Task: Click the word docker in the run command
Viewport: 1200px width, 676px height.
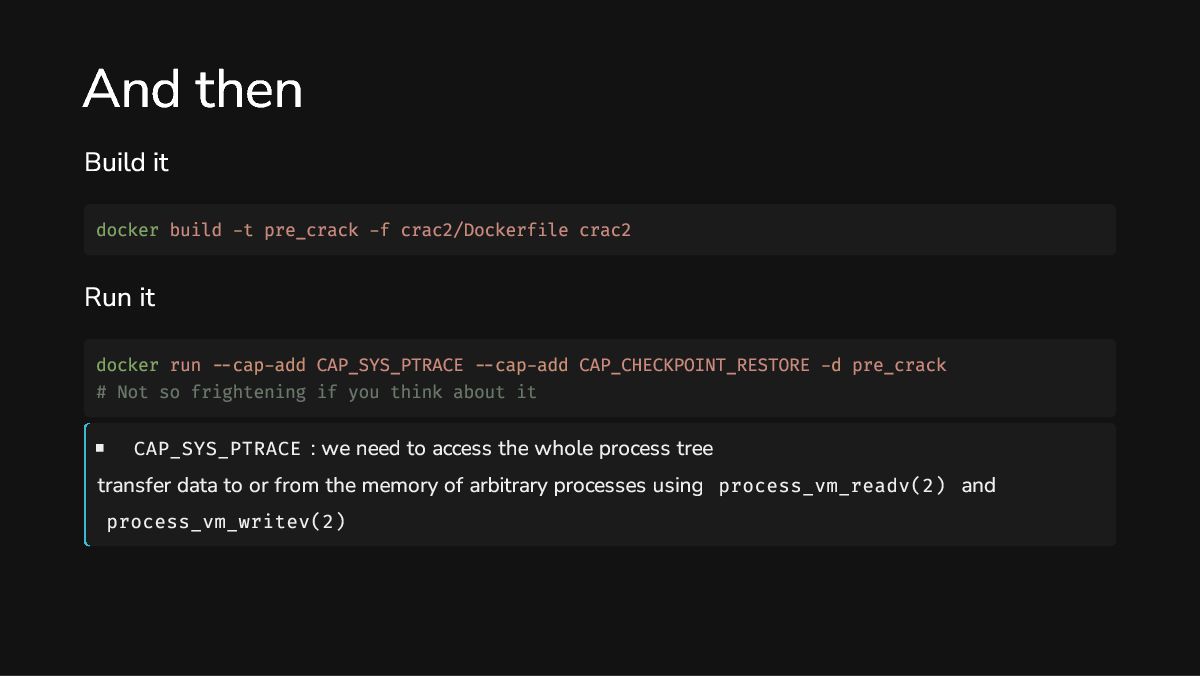Action: (127, 365)
